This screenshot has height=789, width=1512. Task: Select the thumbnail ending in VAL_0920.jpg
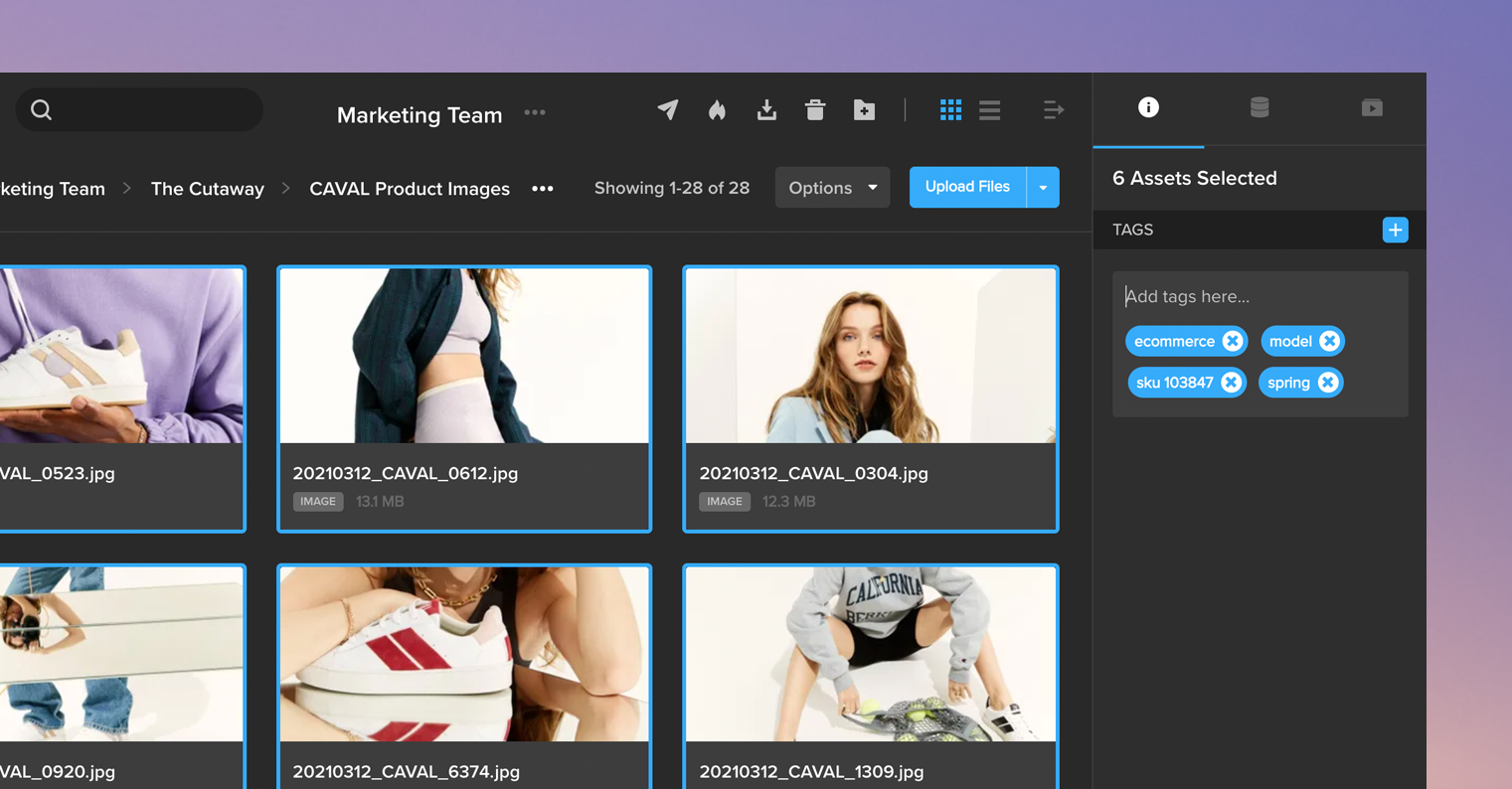click(x=121, y=654)
